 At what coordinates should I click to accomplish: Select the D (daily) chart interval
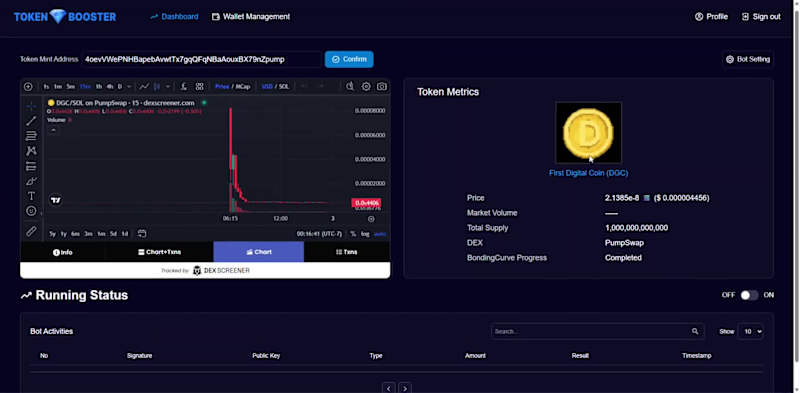pos(120,87)
